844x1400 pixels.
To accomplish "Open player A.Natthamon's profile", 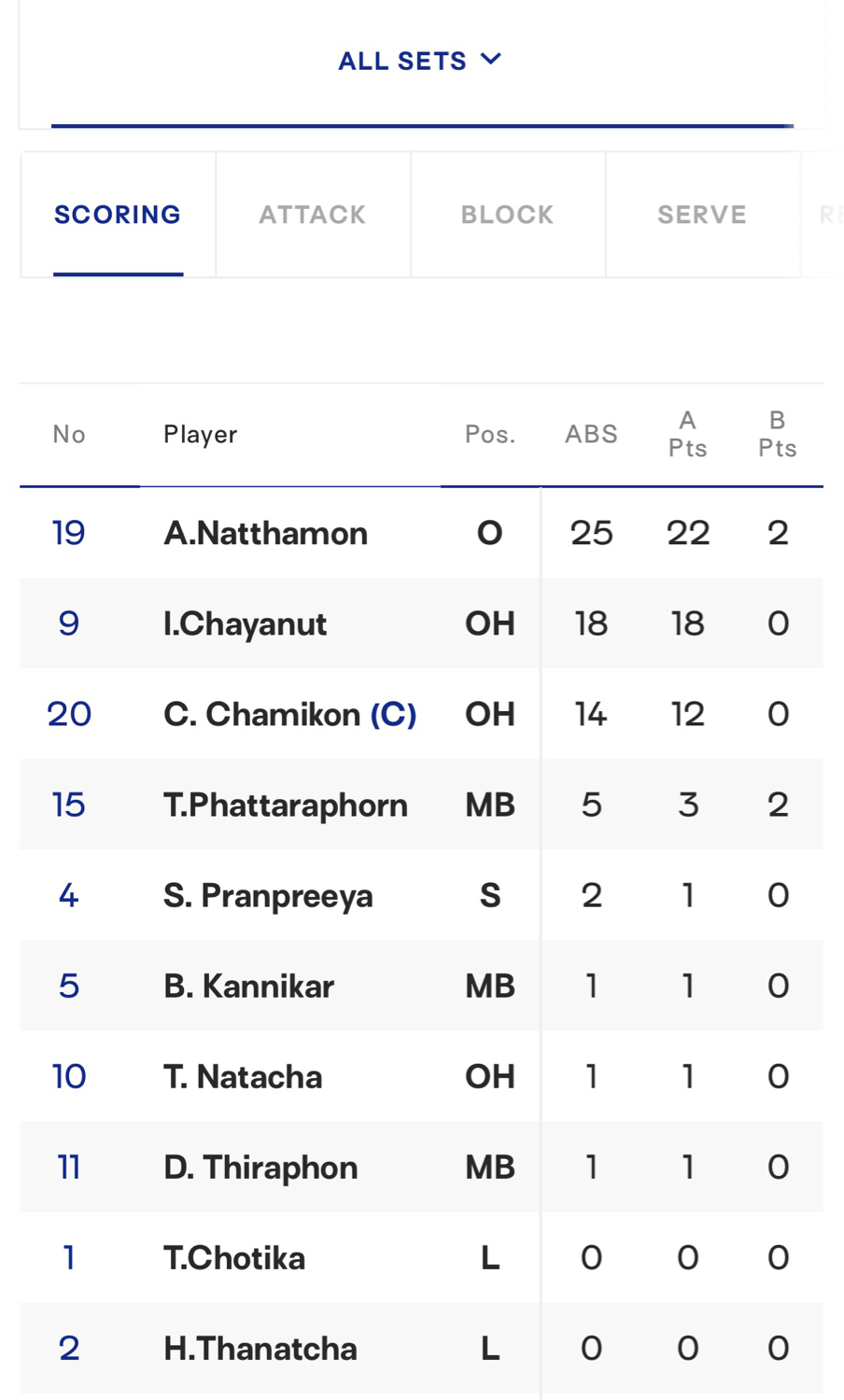I will (266, 533).
